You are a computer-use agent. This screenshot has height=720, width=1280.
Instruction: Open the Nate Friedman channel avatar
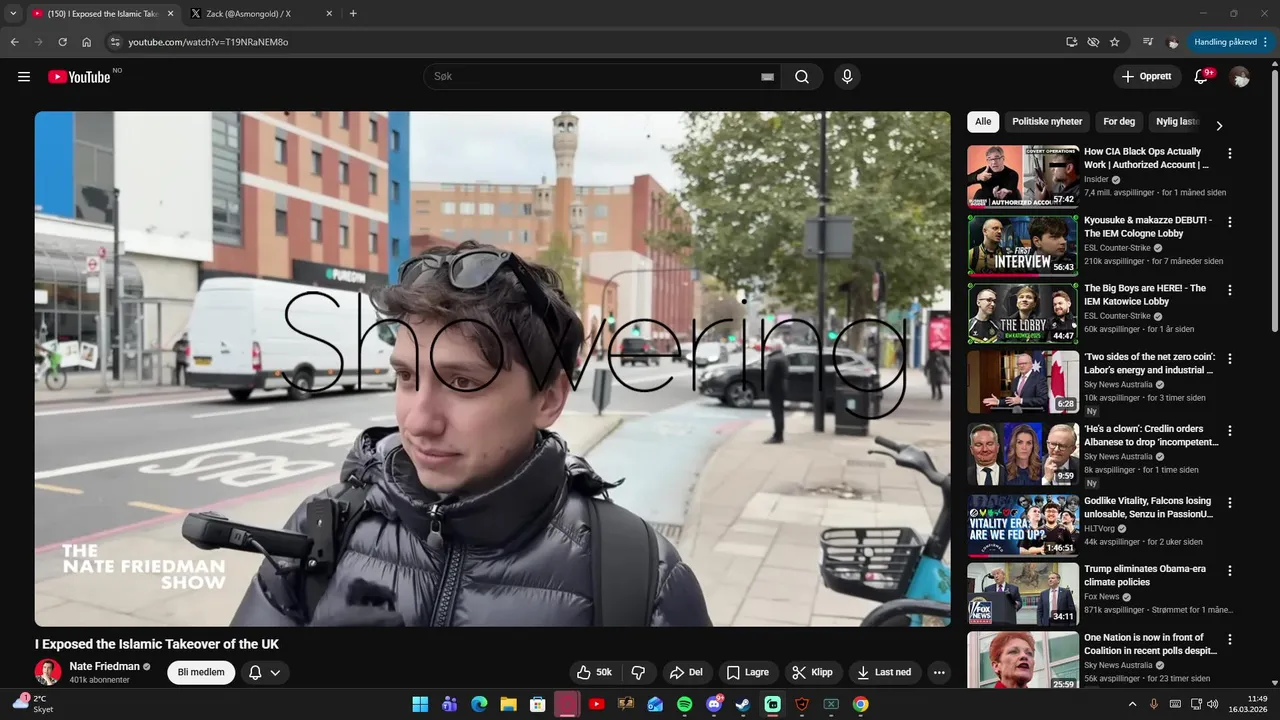pyautogui.click(x=48, y=672)
